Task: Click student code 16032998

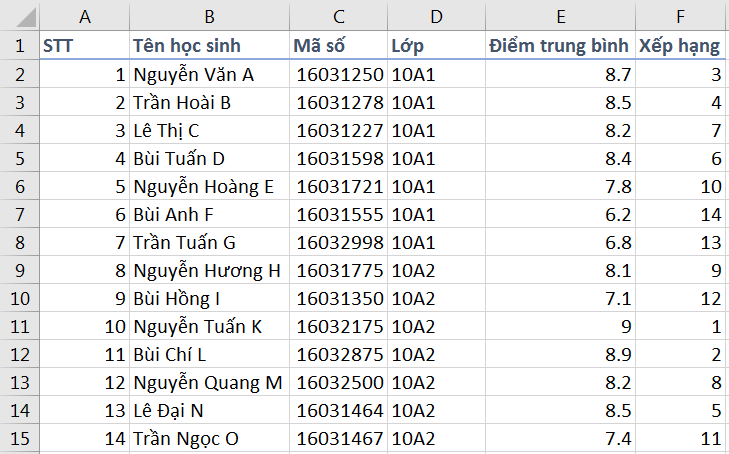Action: pyautogui.click(x=338, y=242)
